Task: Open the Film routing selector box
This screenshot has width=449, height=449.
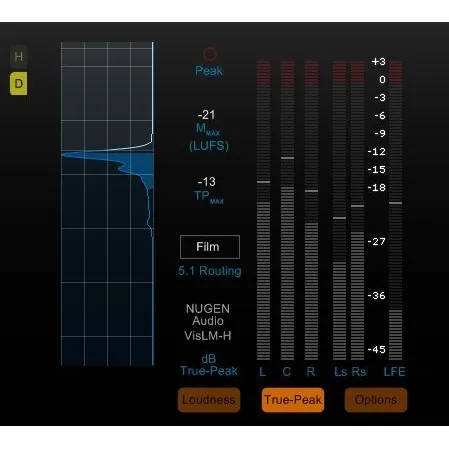Action: pyautogui.click(x=210, y=247)
